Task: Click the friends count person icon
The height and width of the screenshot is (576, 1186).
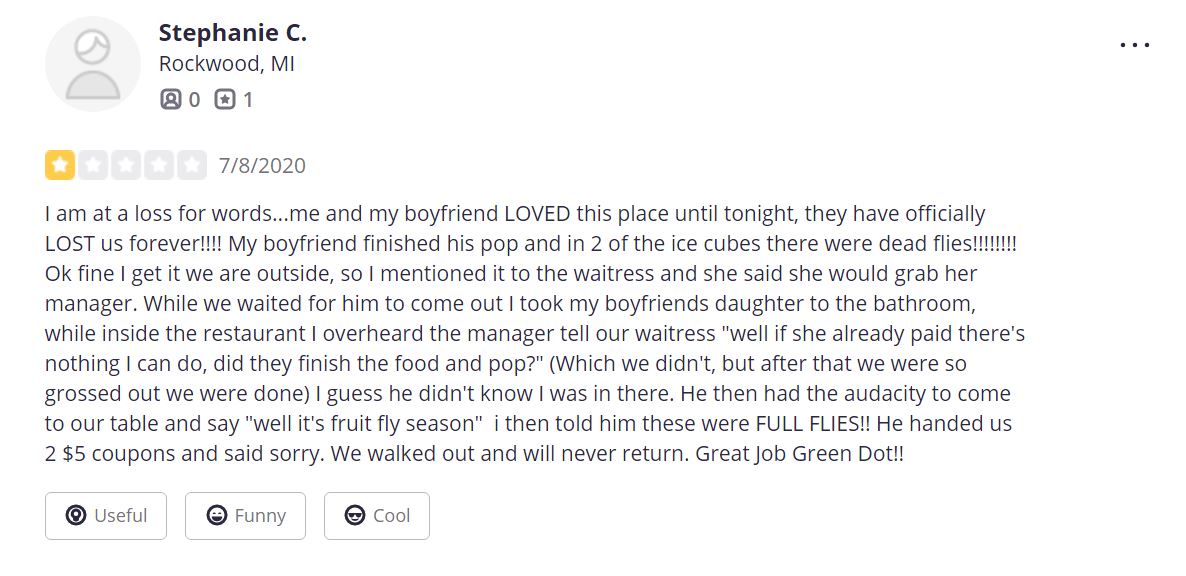Action: [x=171, y=99]
